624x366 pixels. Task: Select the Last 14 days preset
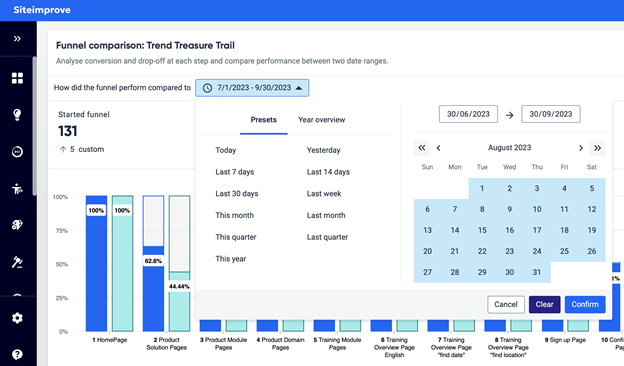click(x=328, y=172)
